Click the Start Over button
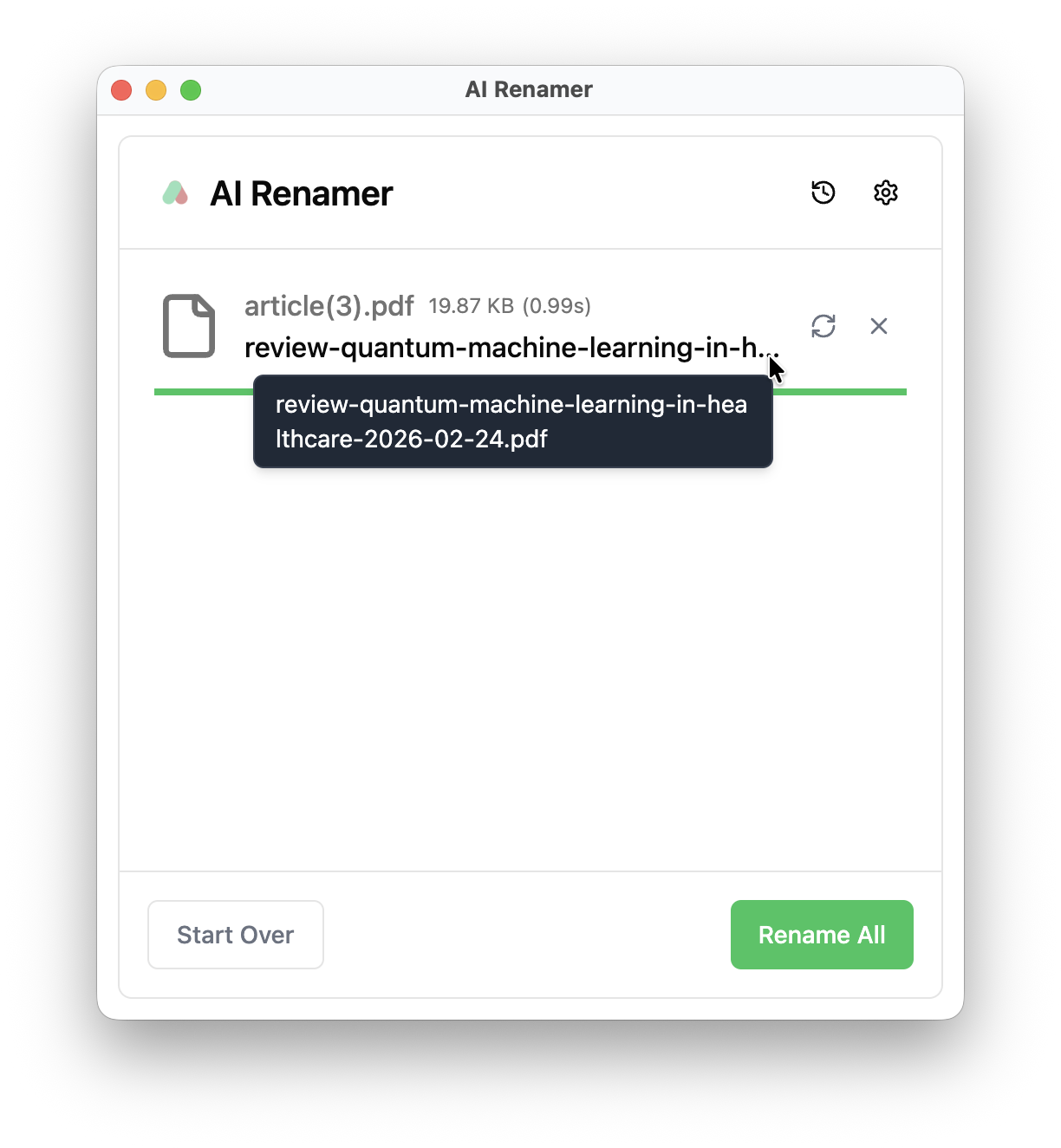 coord(236,935)
